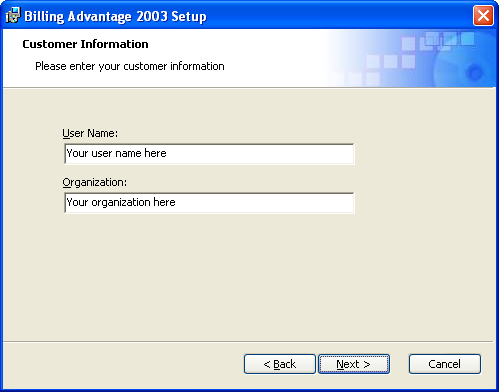Focus the User Name text field
The image size is (499, 392).
click(x=209, y=154)
